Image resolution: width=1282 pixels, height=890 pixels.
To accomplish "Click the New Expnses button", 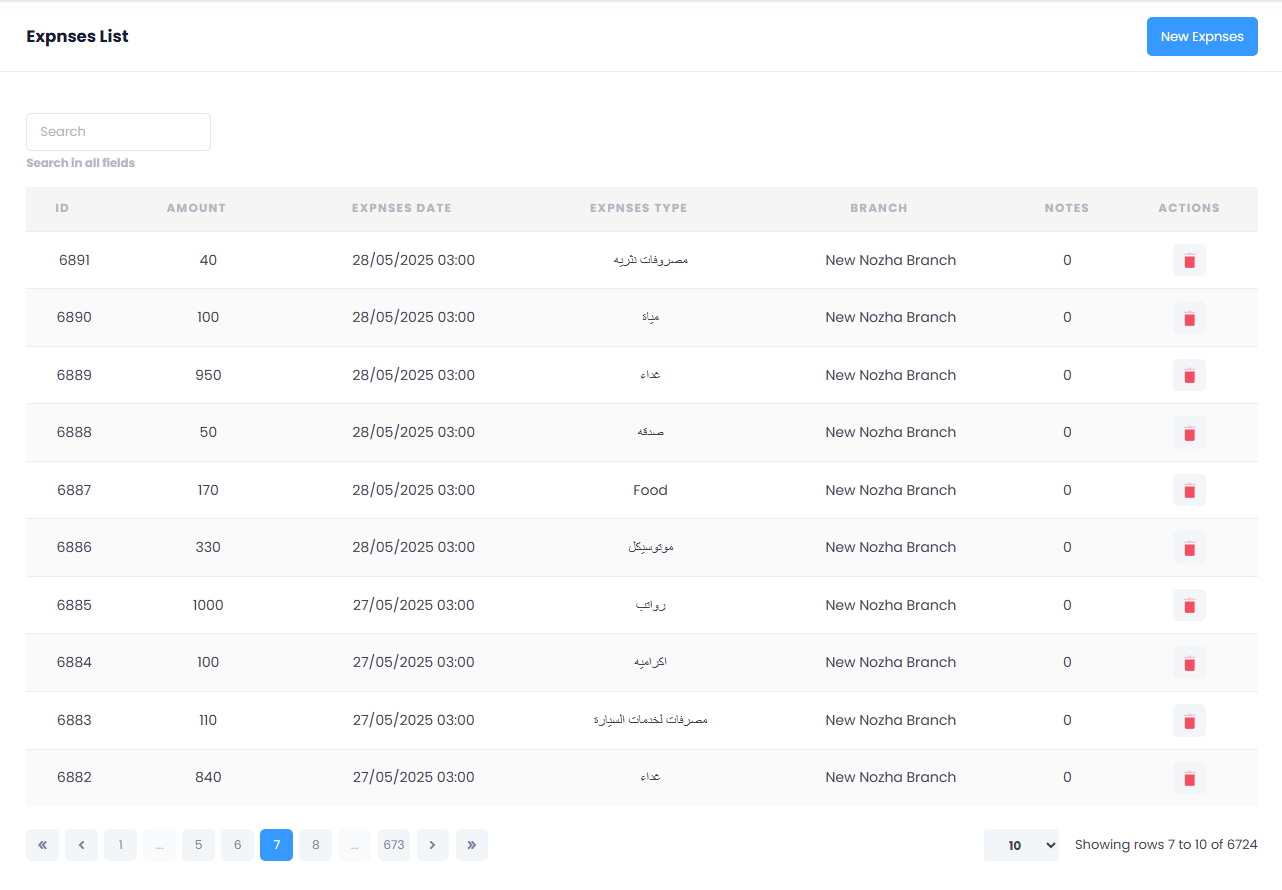I will click(1202, 37).
